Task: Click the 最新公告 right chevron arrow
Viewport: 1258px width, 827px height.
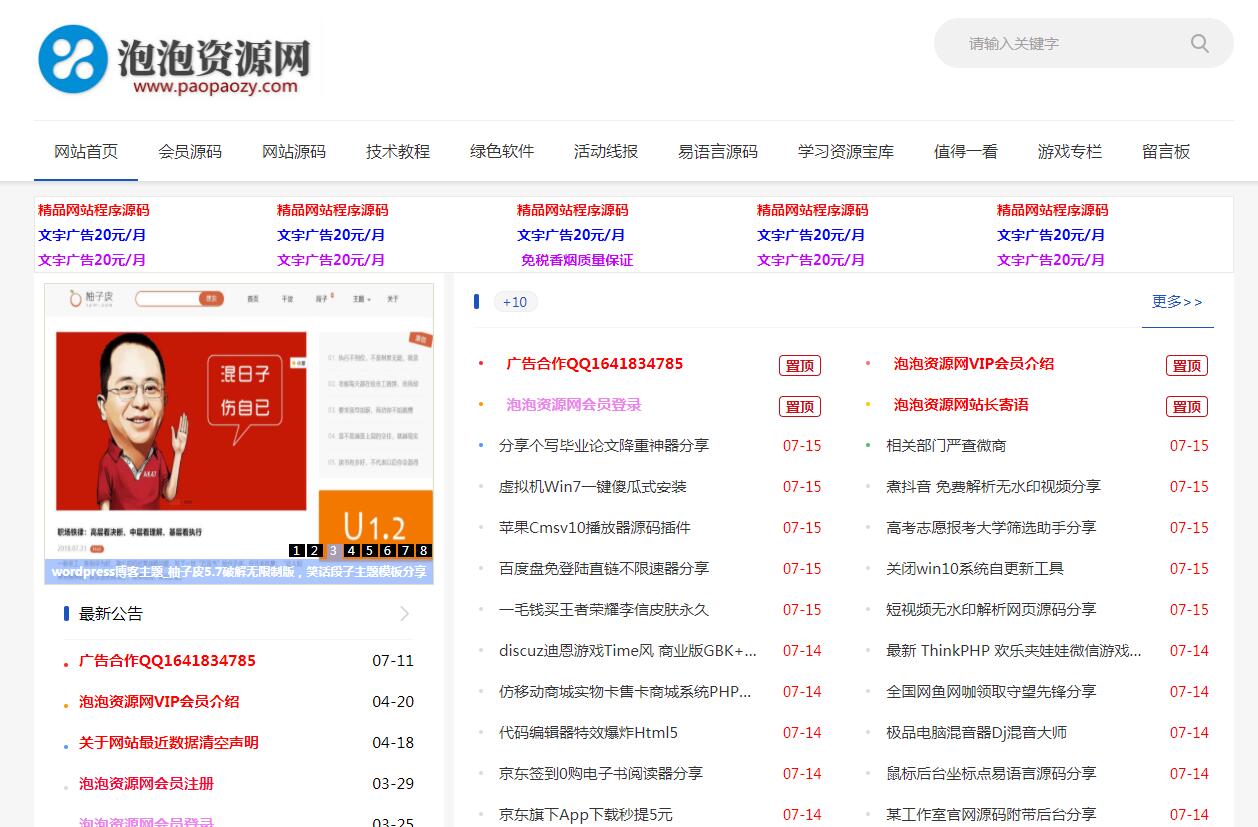Action: click(404, 613)
